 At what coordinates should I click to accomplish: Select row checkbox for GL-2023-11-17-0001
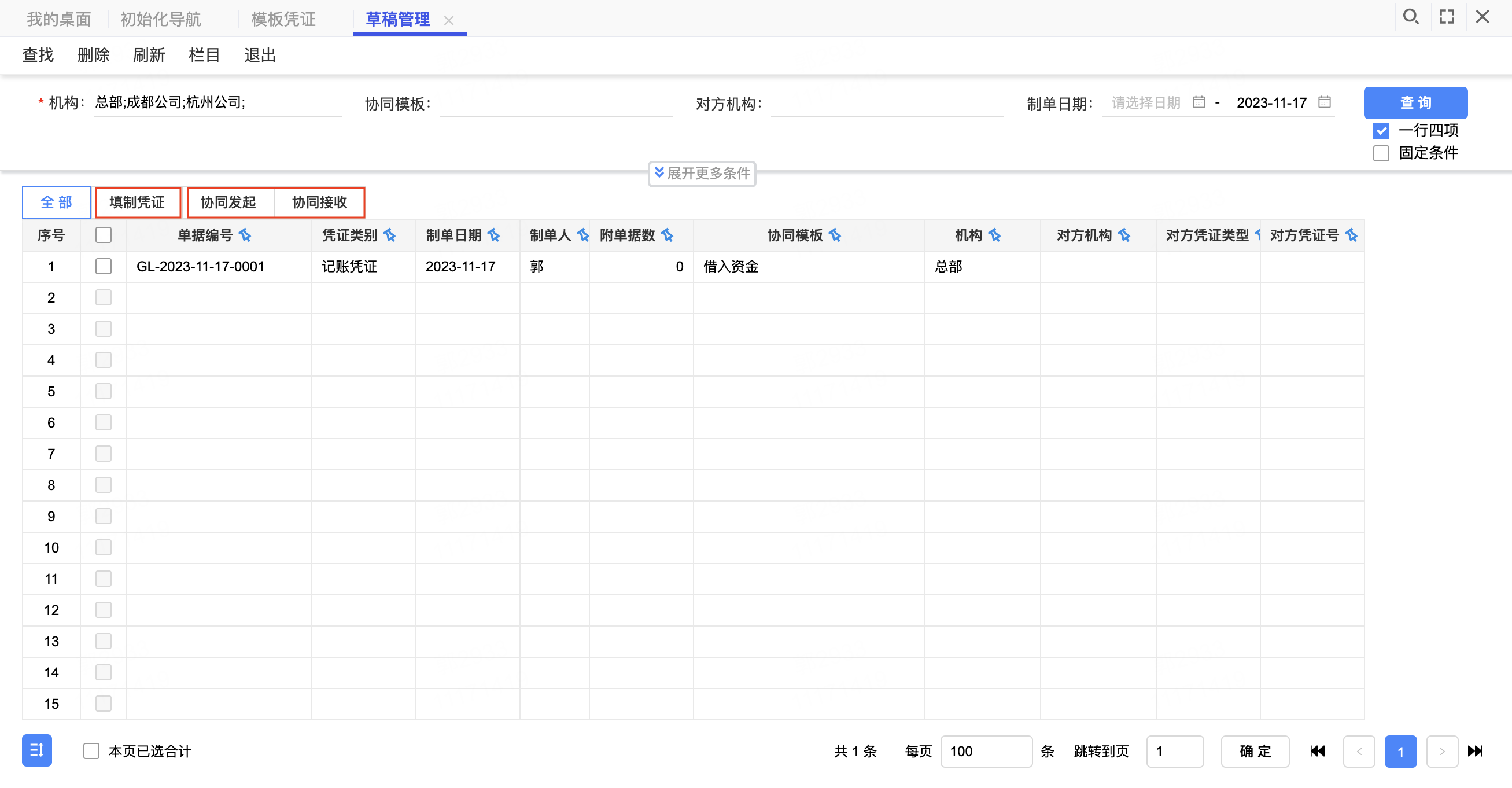pos(104,267)
